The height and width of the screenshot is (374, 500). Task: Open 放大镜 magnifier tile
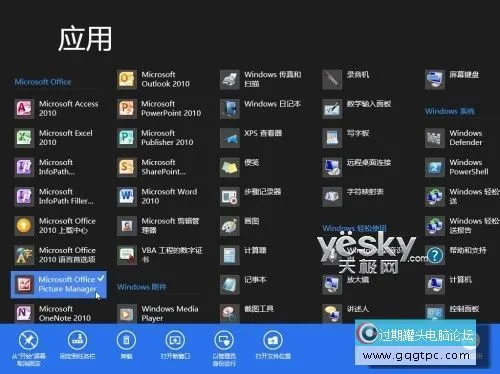tap(346, 284)
